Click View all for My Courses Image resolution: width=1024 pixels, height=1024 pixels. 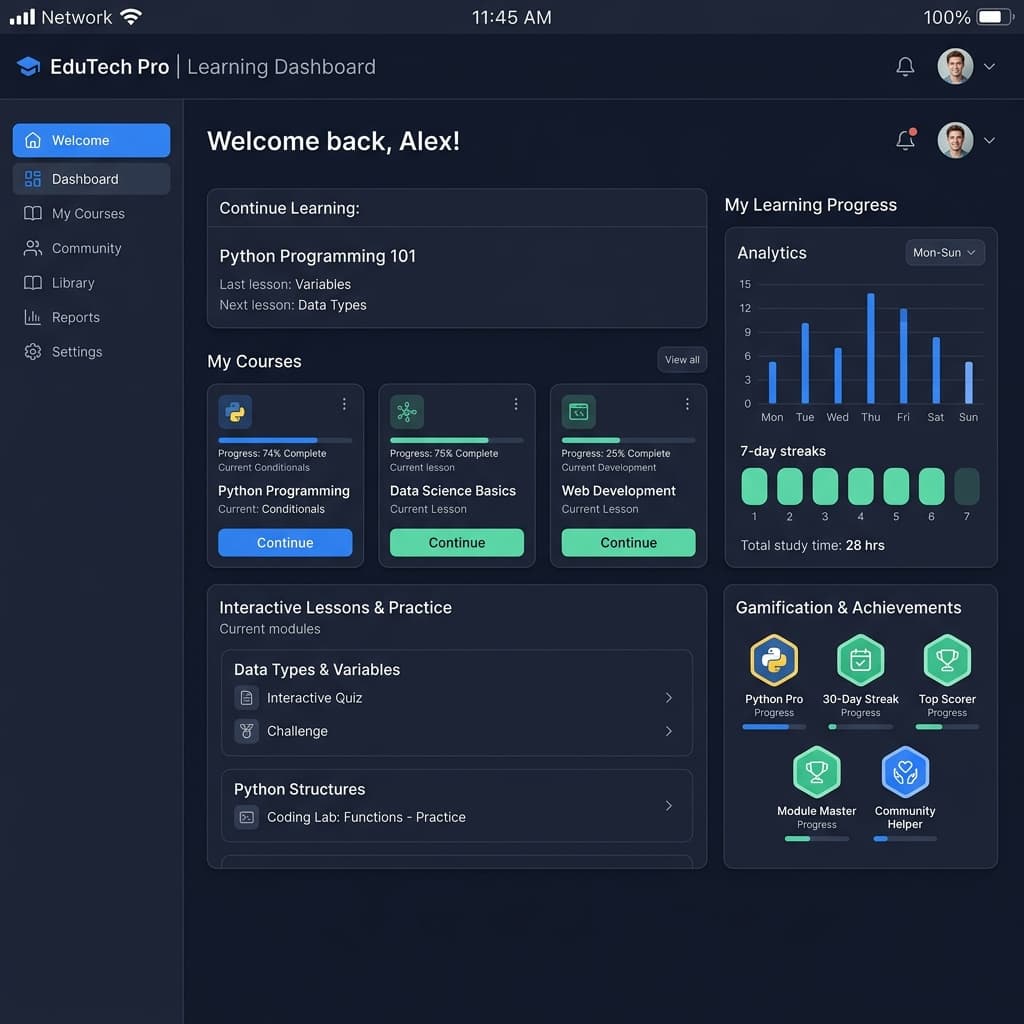tap(682, 360)
